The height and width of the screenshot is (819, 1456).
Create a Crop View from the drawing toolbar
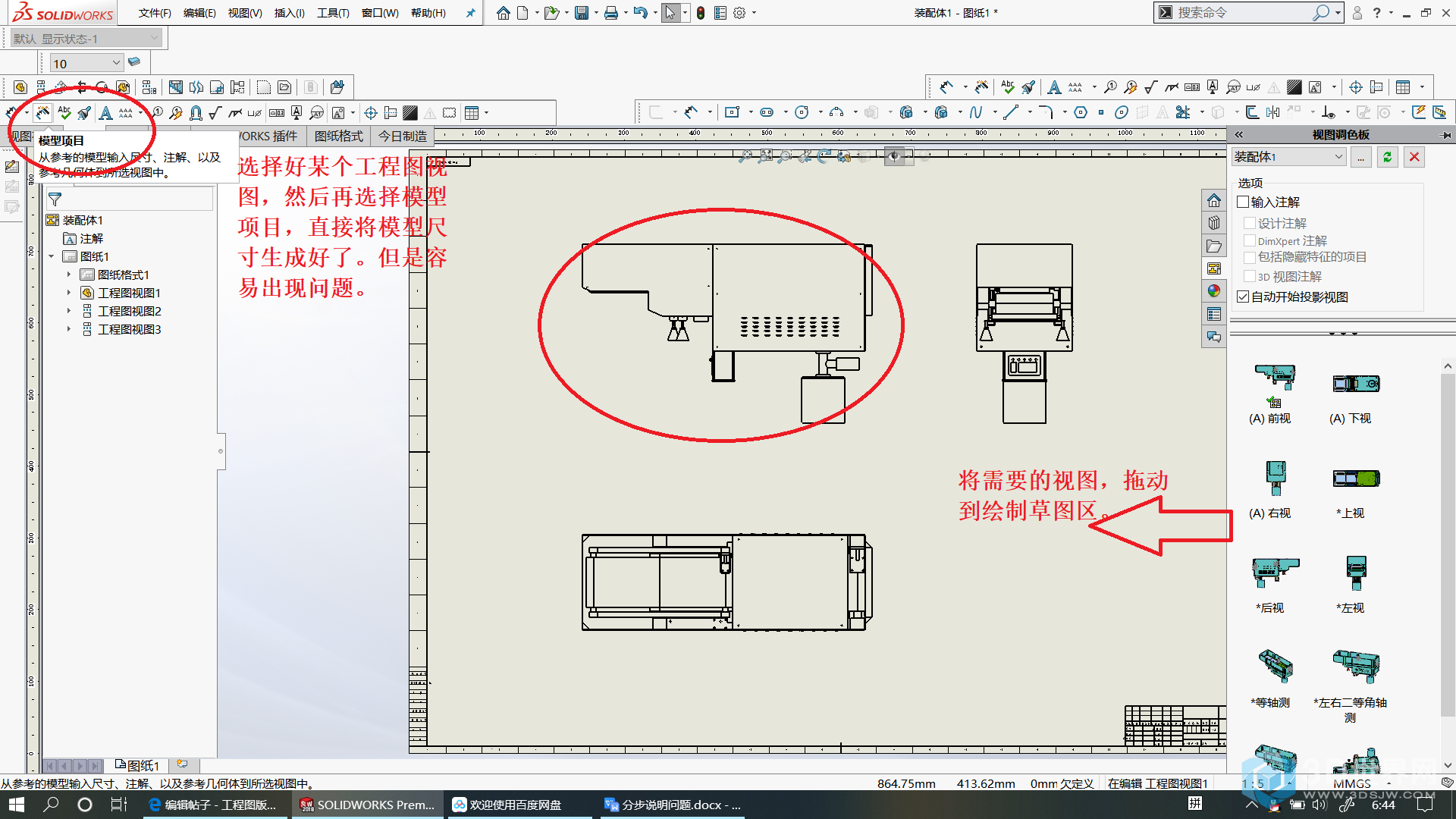(x=217, y=87)
